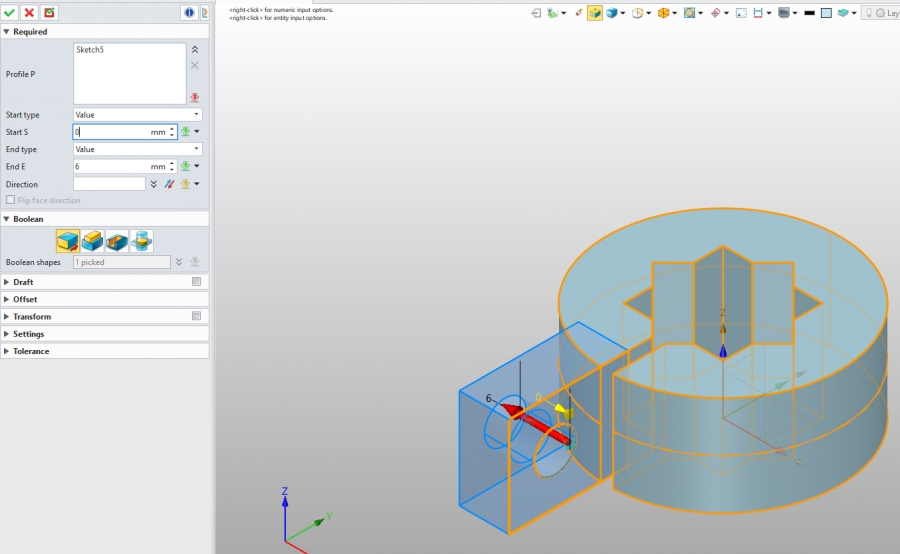The height and width of the screenshot is (554, 900).
Task: Open the End type dropdown
Action: coord(137,149)
